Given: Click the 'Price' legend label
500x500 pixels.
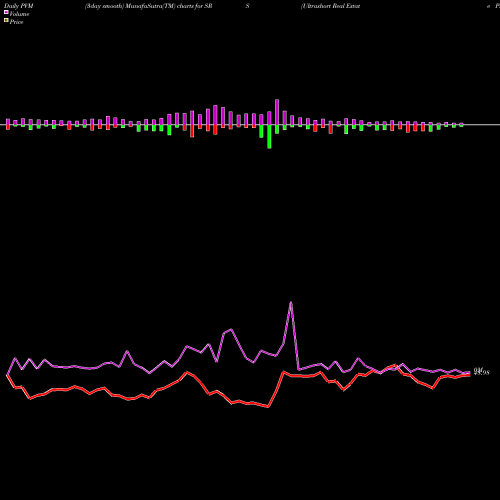Looking at the screenshot, I should [16, 22].
